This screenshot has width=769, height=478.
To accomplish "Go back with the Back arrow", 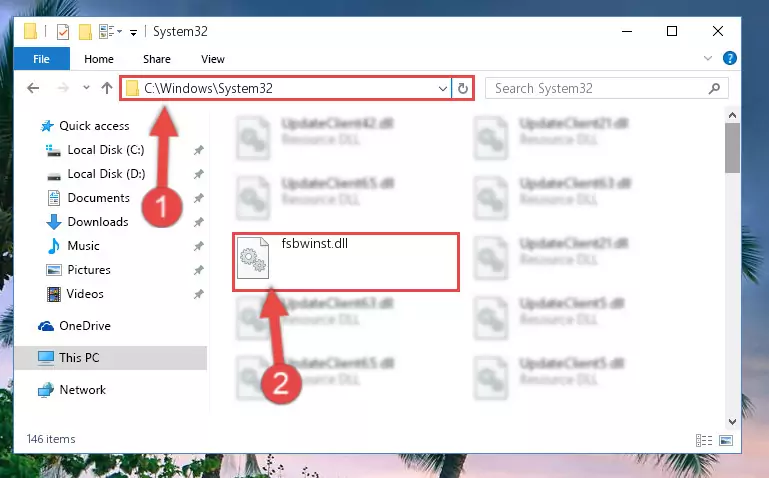I will pos(33,88).
